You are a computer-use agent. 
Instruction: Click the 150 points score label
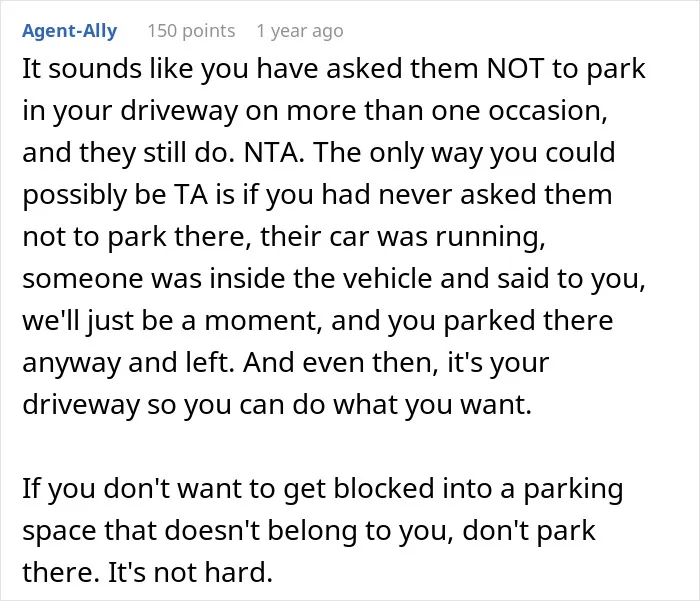[191, 31]
